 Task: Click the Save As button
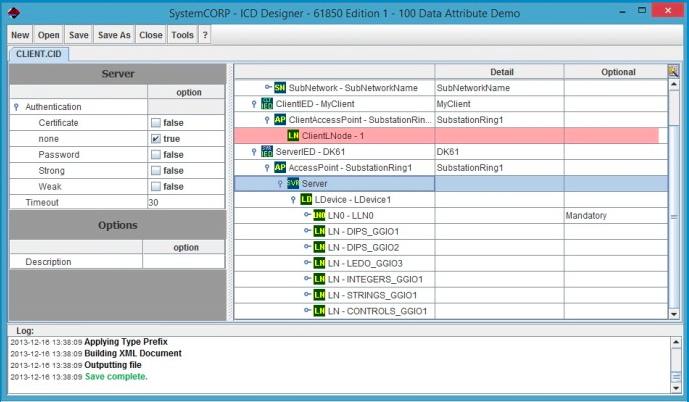tap(113, 34)
